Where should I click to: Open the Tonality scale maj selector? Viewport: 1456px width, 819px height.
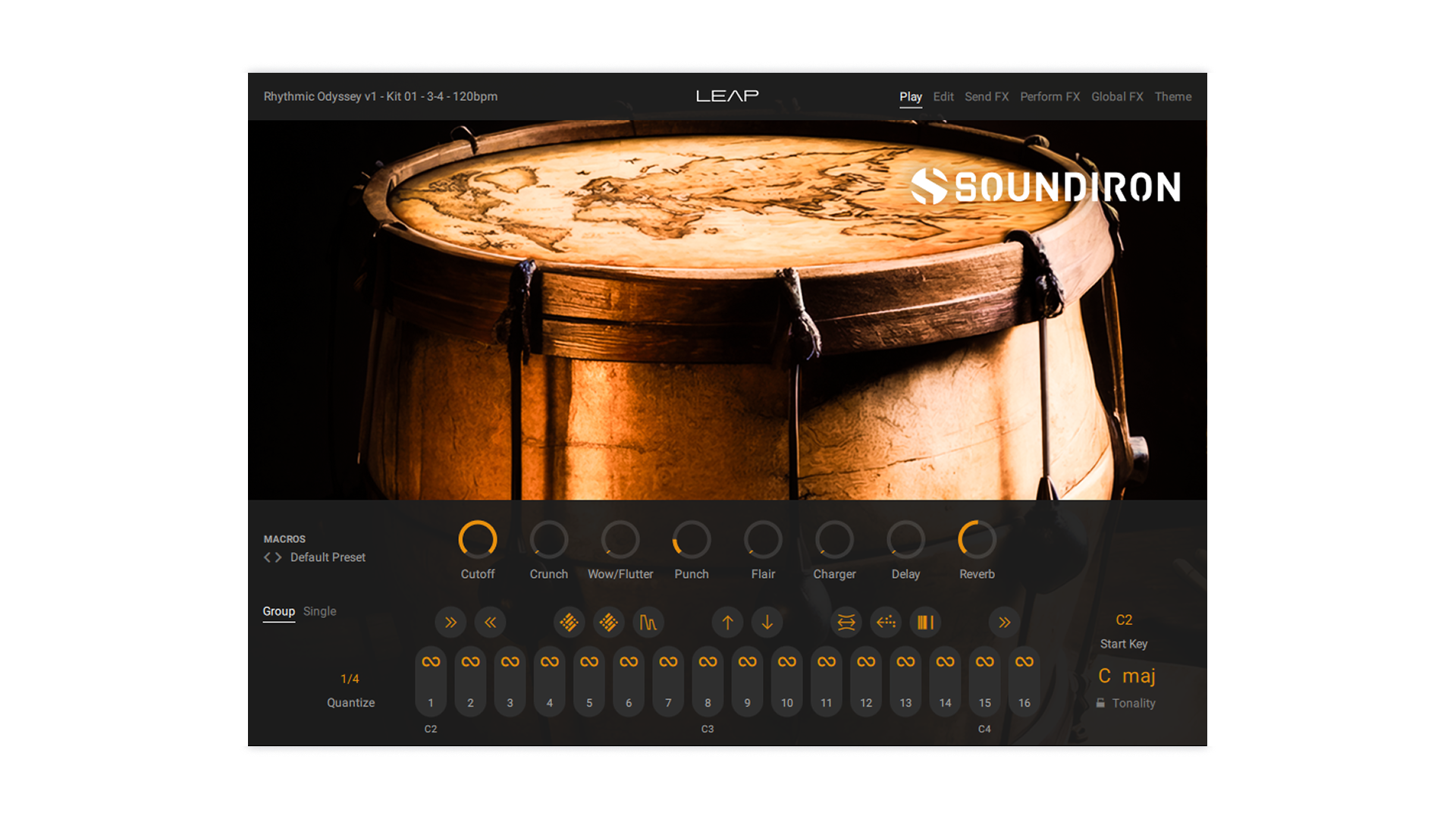click(1139, 676)
